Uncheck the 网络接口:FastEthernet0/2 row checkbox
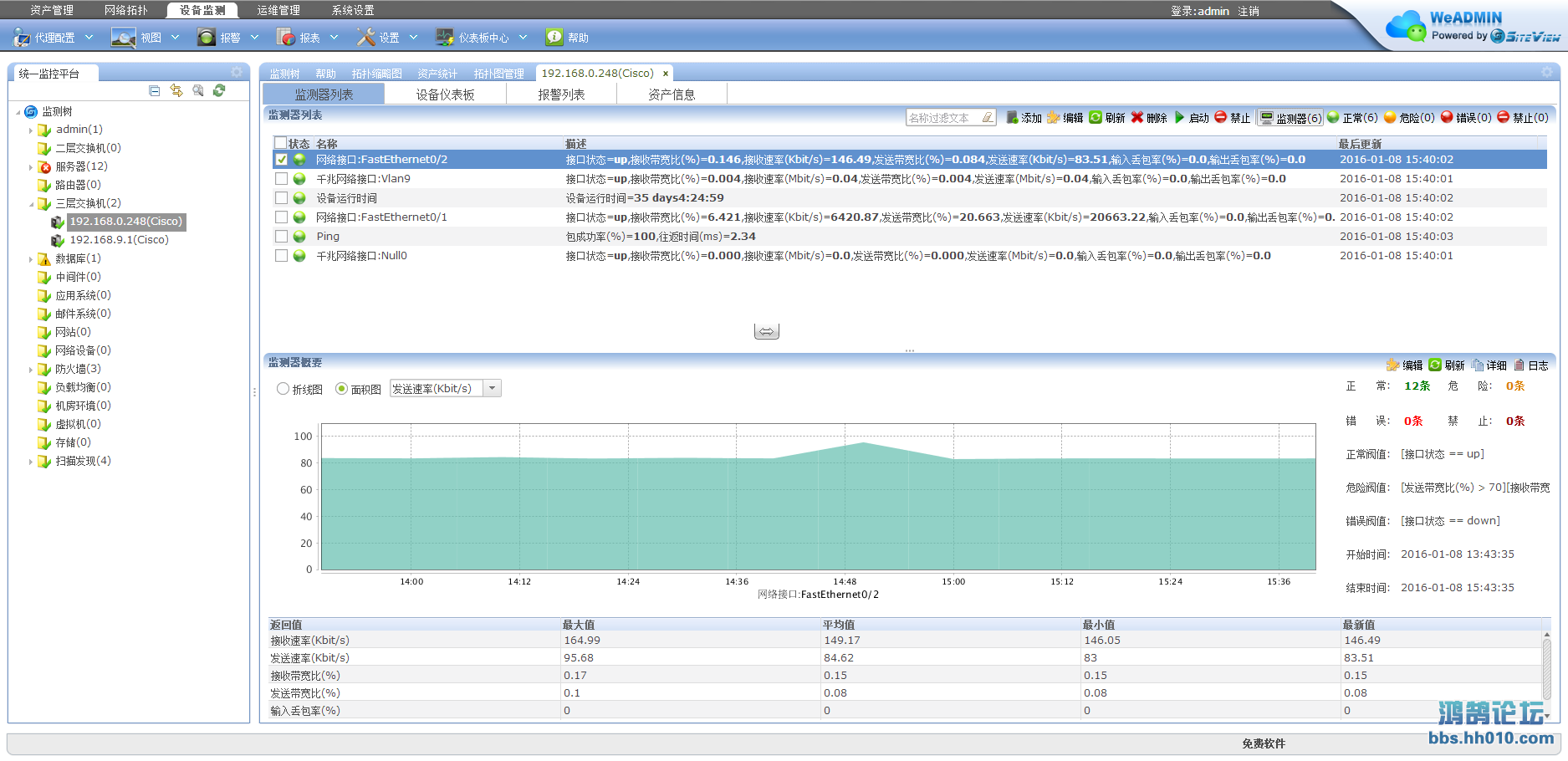The width and height of the screenshot is (1568, 761). point(282,160)
